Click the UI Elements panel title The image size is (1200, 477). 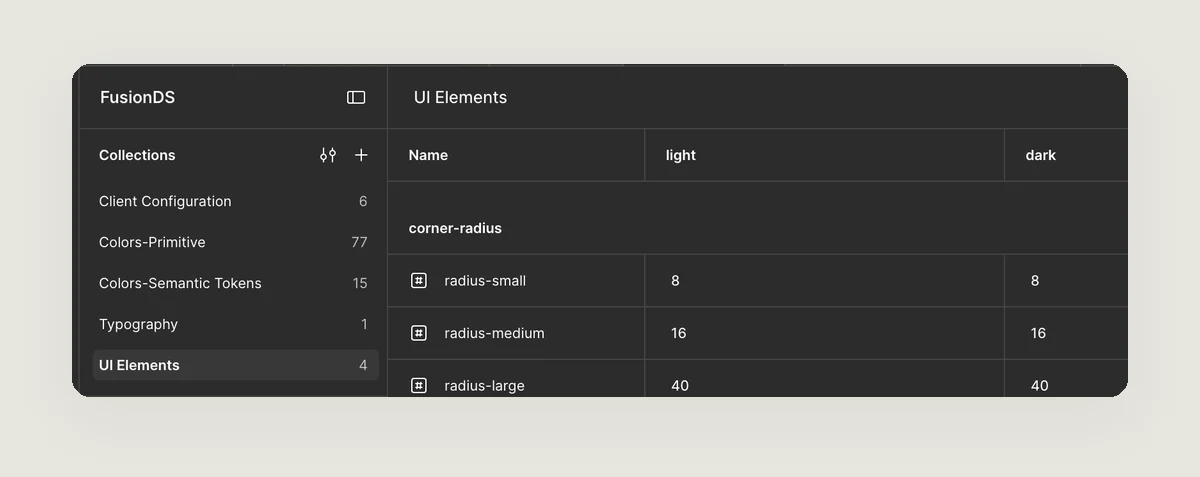click(460, 97)
